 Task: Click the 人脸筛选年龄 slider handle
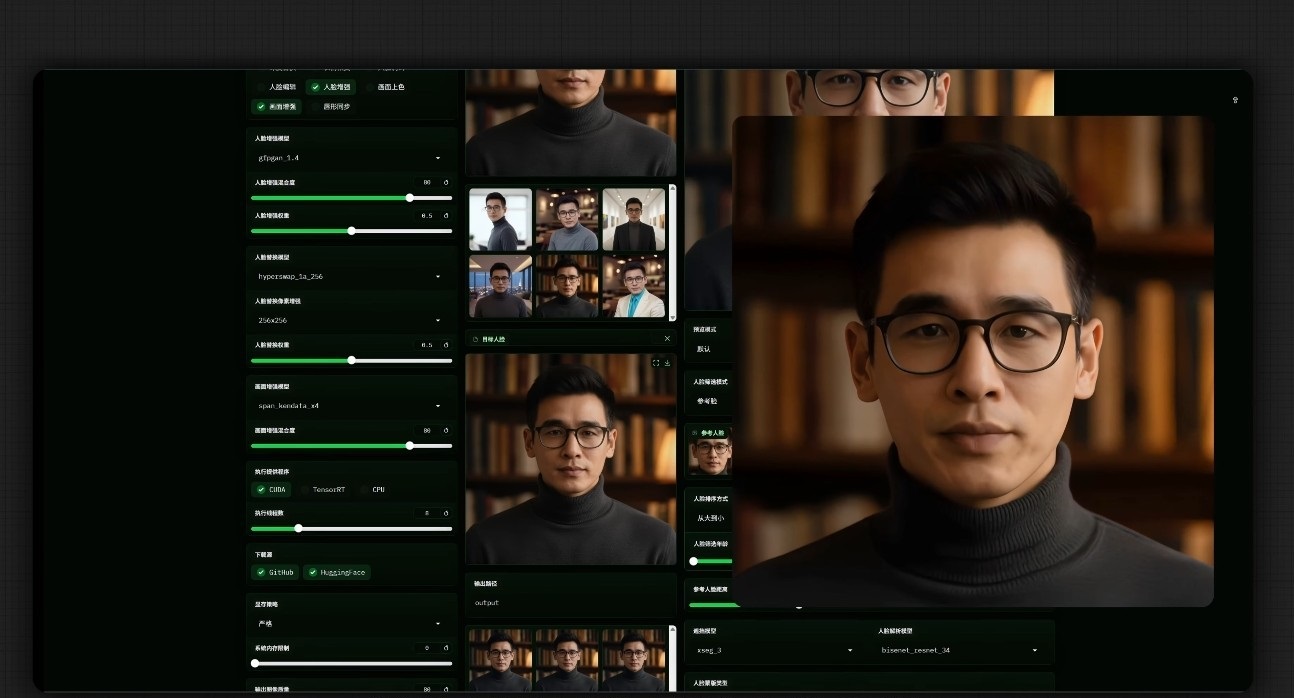point(694,561)
